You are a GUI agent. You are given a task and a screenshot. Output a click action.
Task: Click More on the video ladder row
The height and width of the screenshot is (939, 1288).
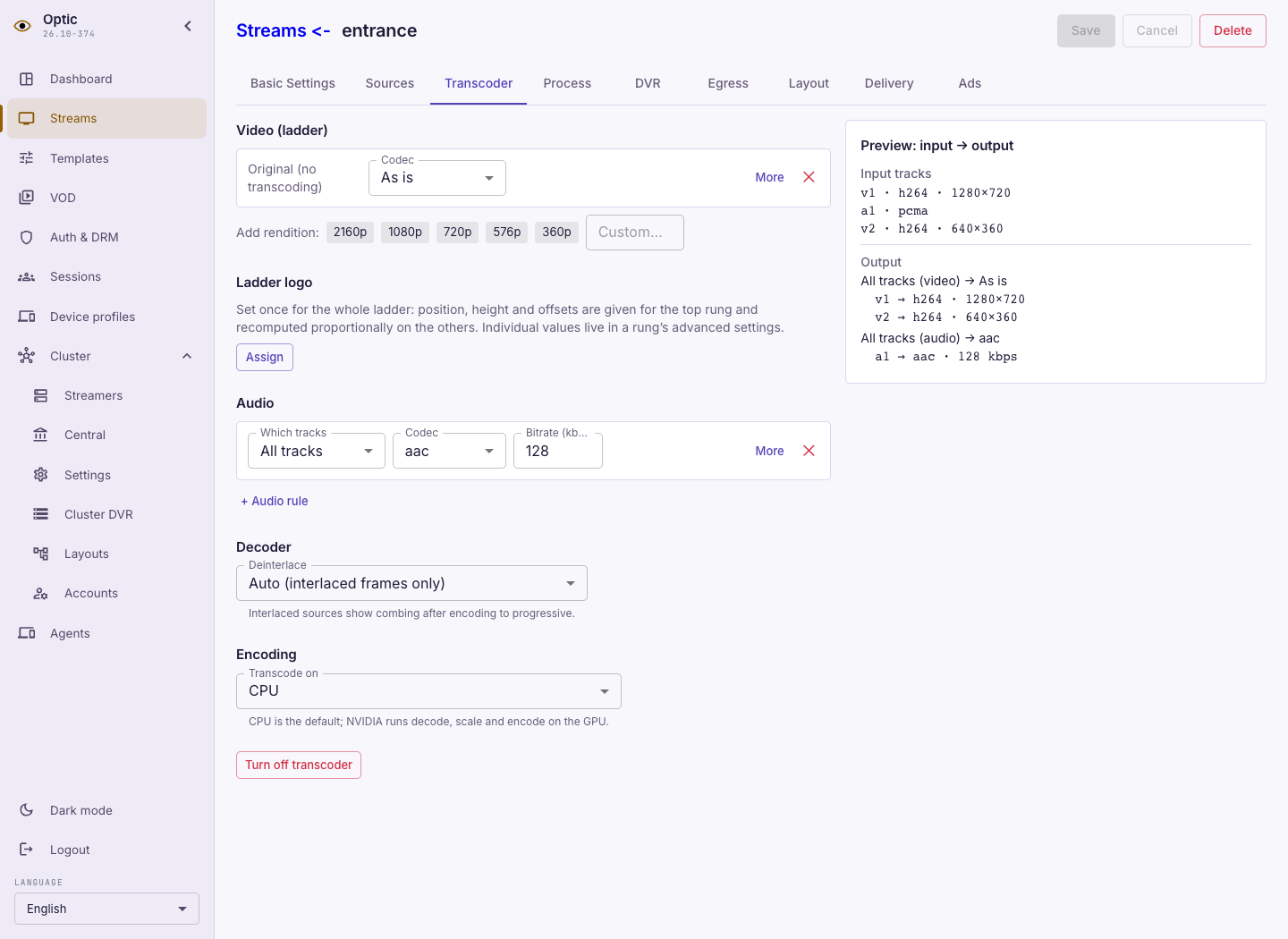[769, 177]
